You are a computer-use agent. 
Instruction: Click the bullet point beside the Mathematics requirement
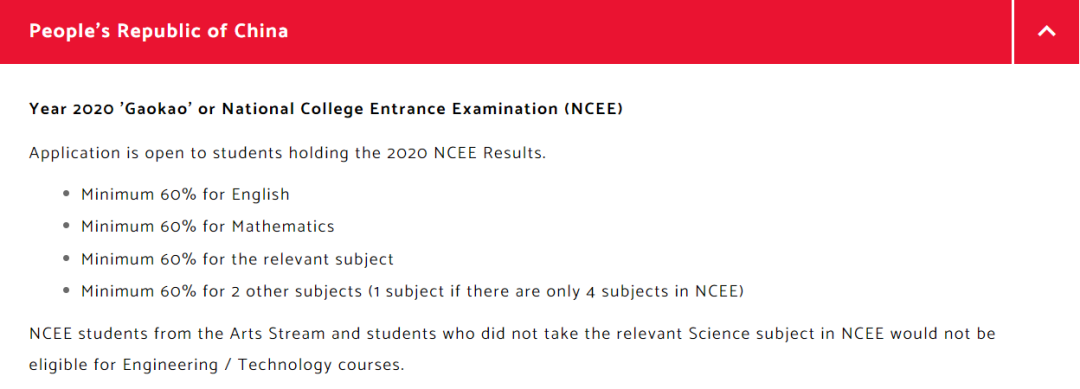click(66, 227)
